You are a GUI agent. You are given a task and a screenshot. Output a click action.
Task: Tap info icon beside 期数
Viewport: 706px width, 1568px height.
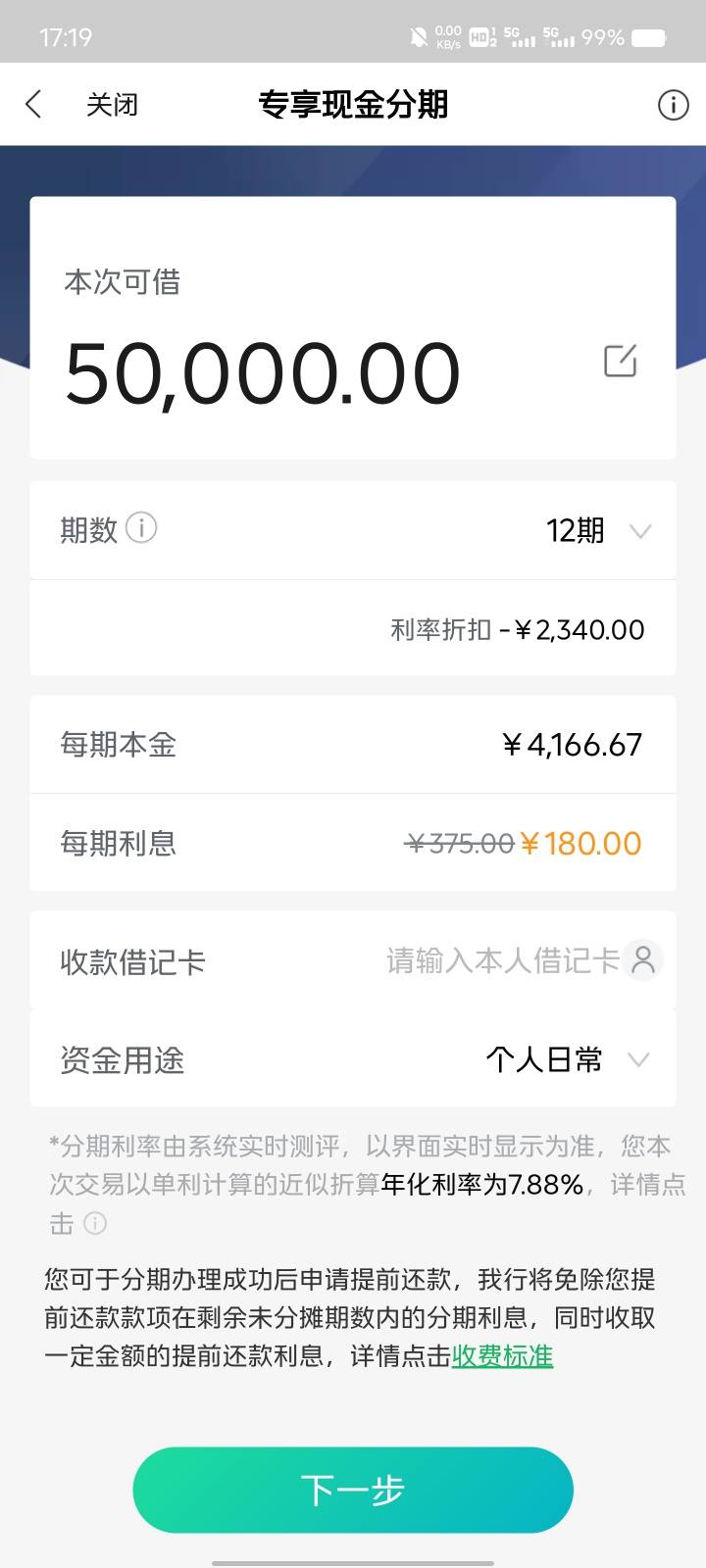pos(141,528)
